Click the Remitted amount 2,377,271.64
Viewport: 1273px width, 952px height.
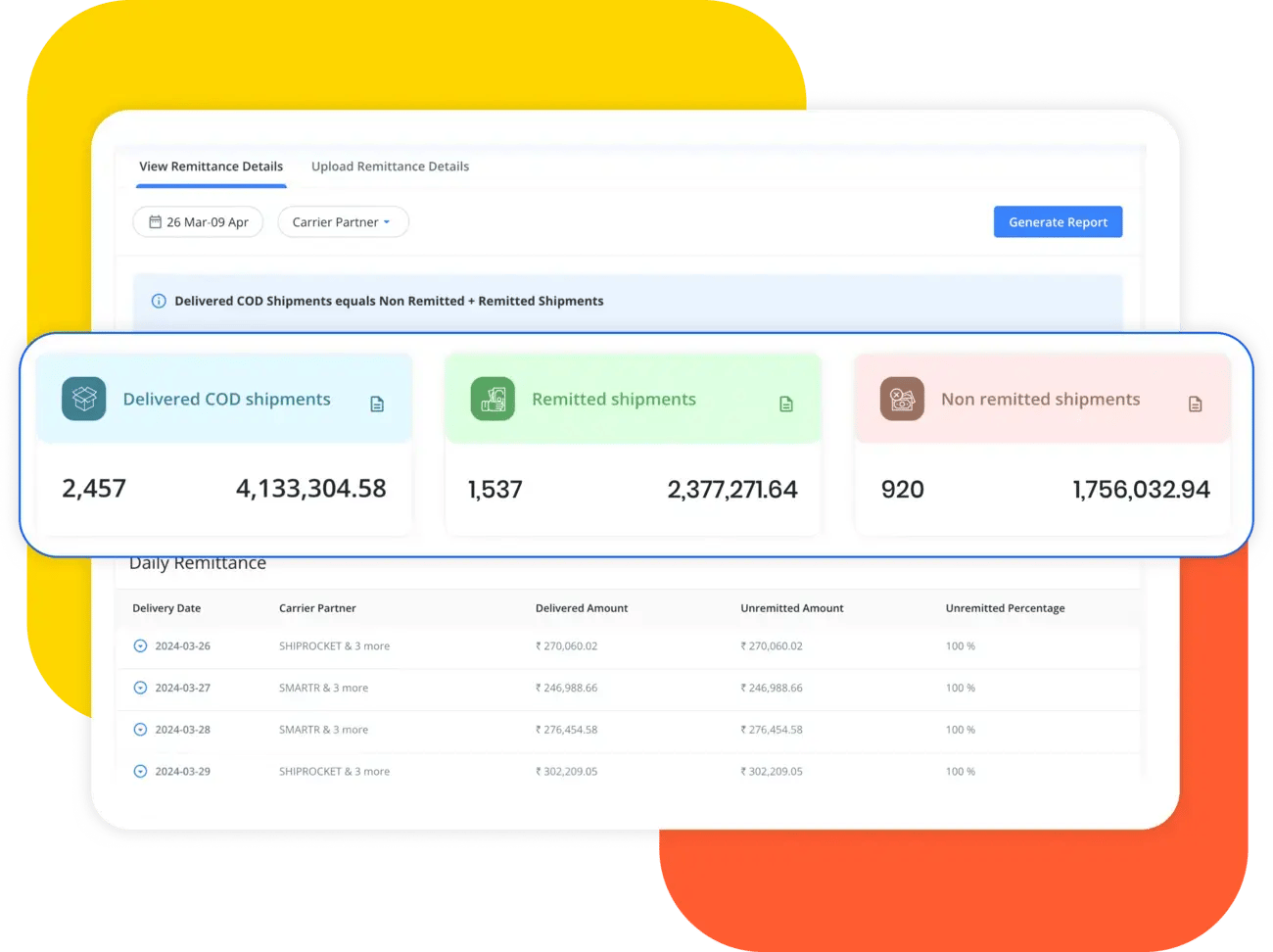[732, 490]
